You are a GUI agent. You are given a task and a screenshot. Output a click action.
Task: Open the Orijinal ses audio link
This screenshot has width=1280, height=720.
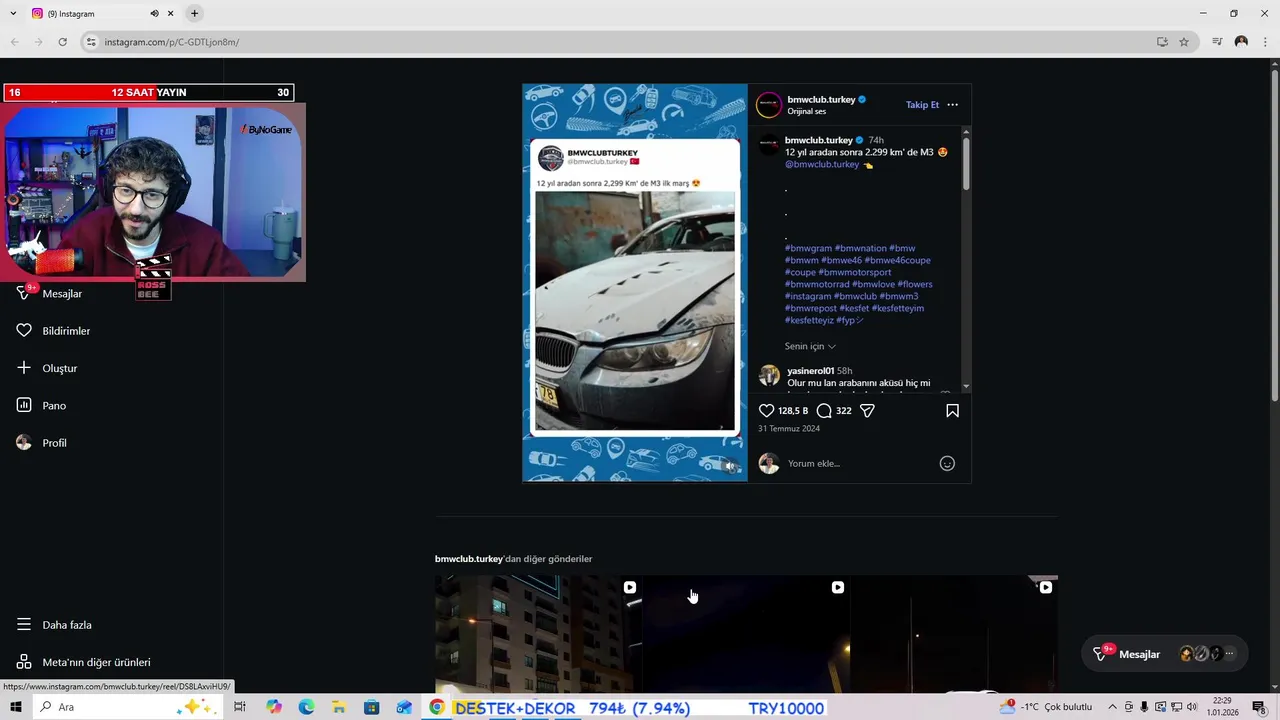tap(807, 111)
